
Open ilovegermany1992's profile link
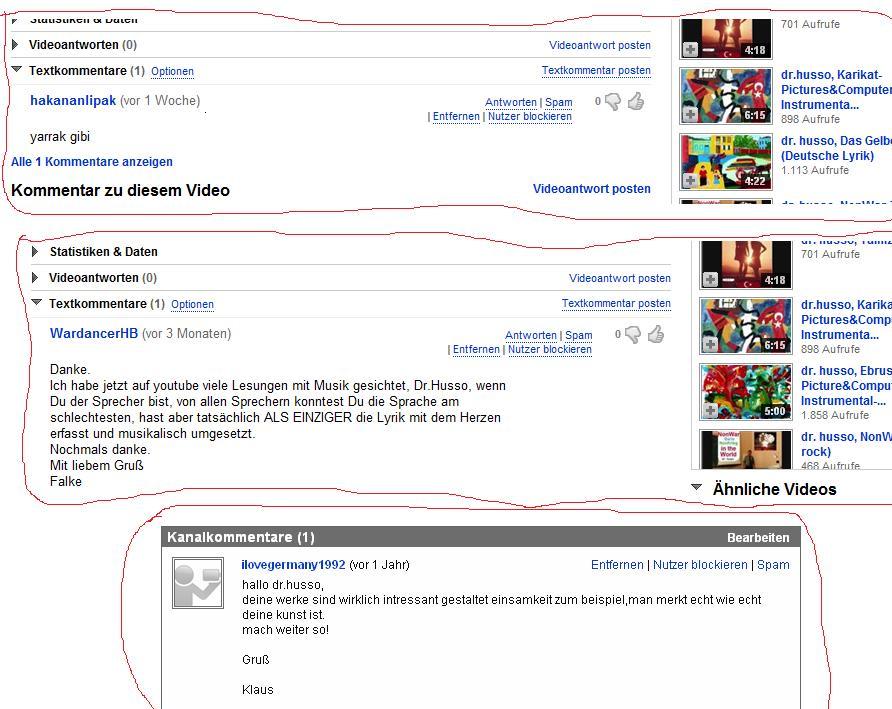[293, 564]
